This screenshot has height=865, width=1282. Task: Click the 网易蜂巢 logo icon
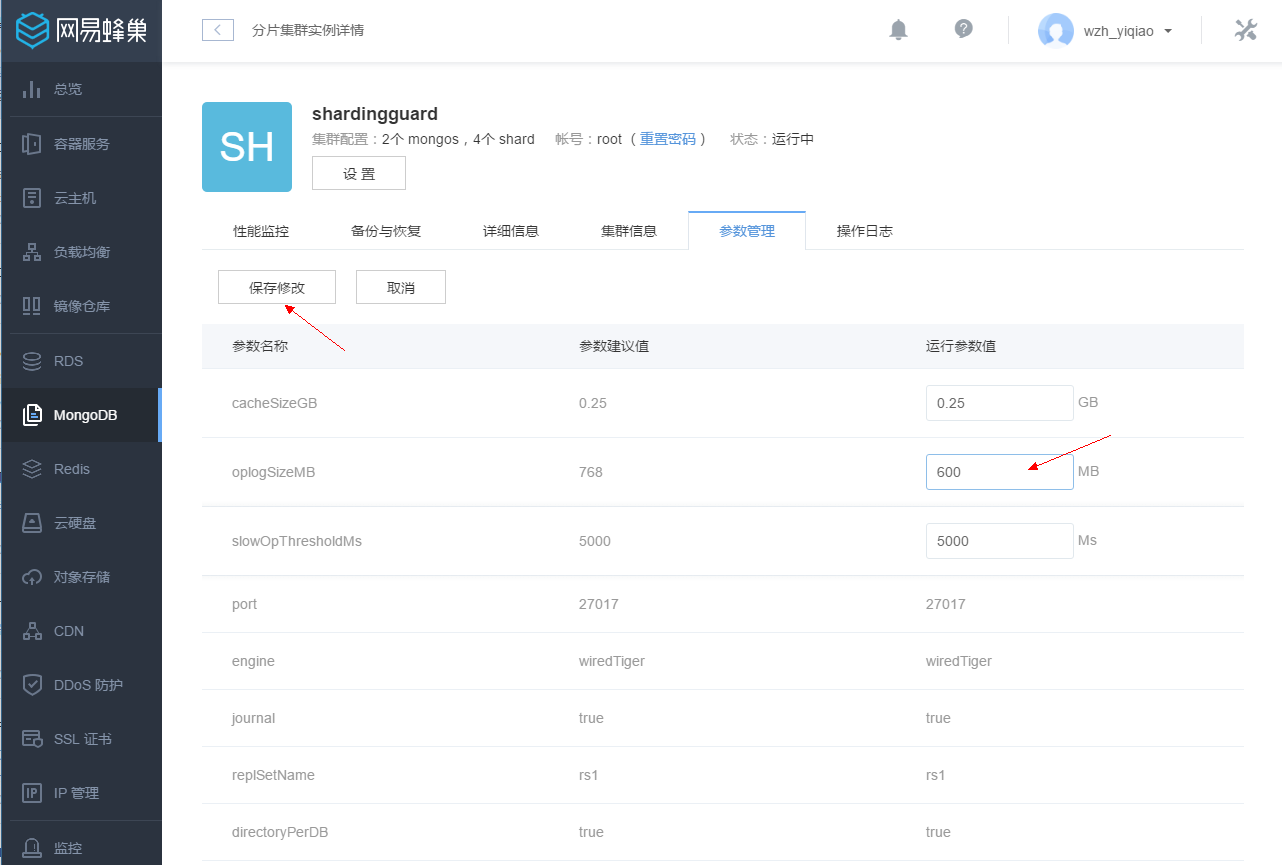(33, 31)
